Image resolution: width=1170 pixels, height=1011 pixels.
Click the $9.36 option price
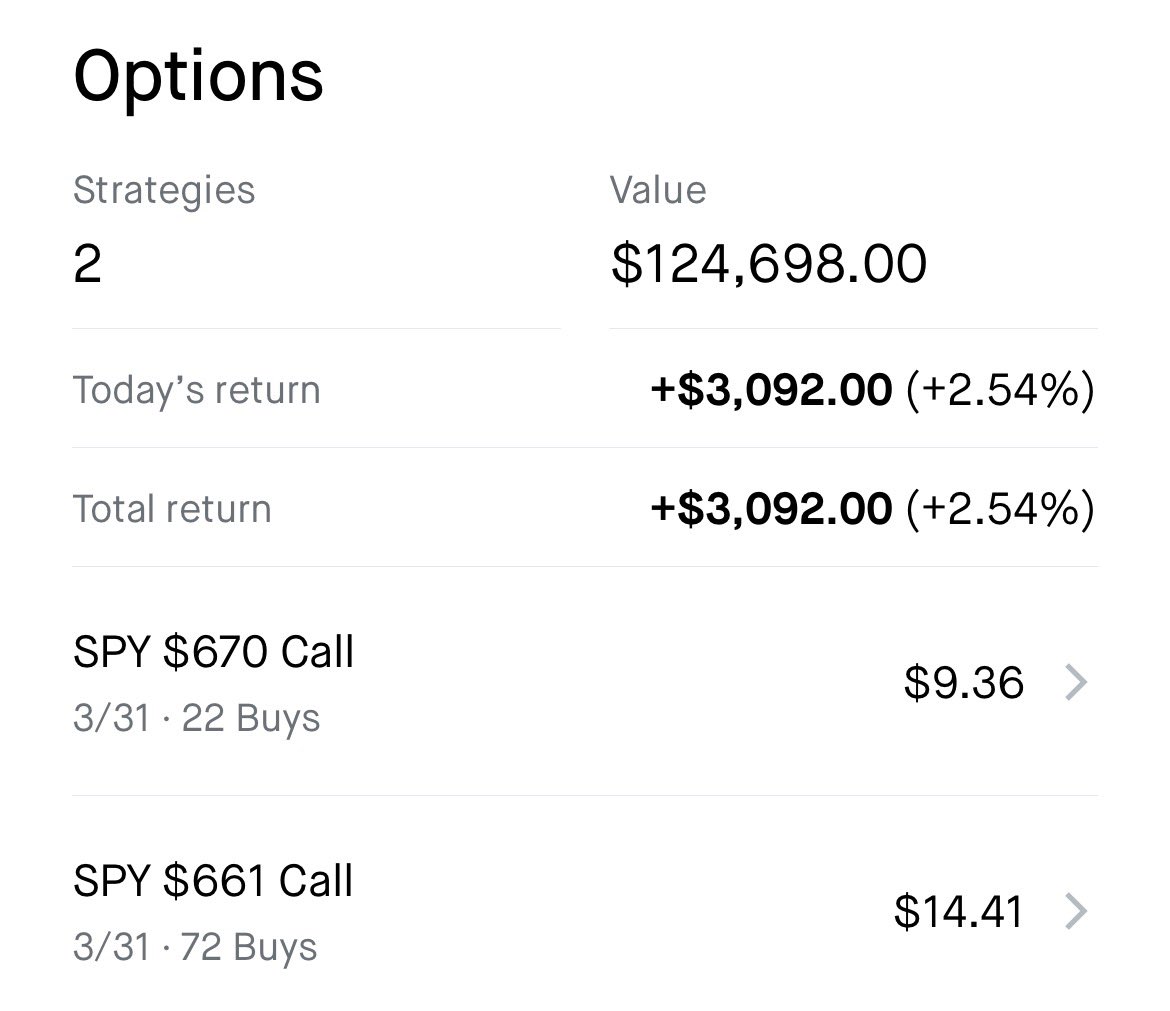963,683
